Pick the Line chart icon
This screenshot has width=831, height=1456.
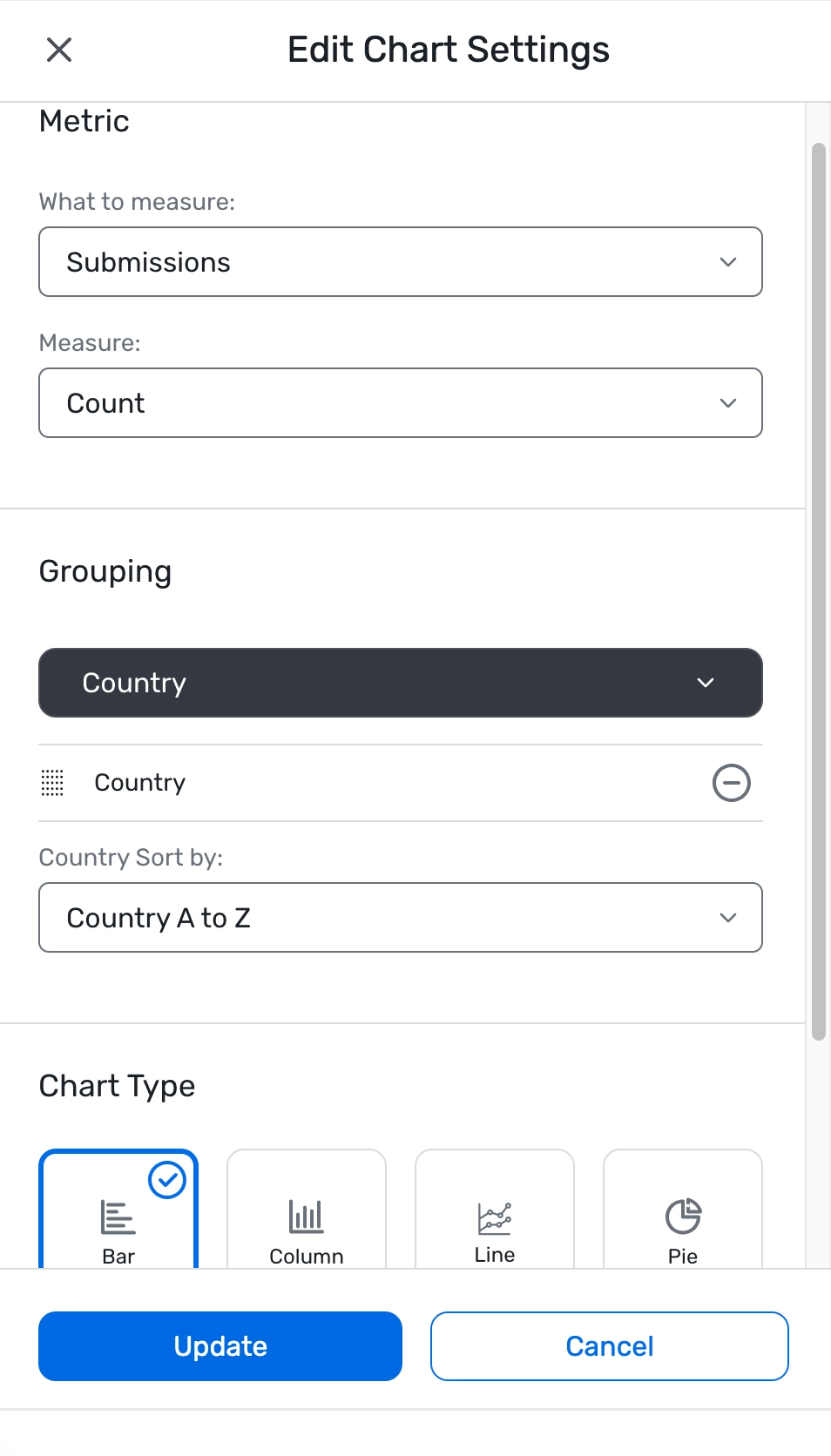[x=495, y=1218]
